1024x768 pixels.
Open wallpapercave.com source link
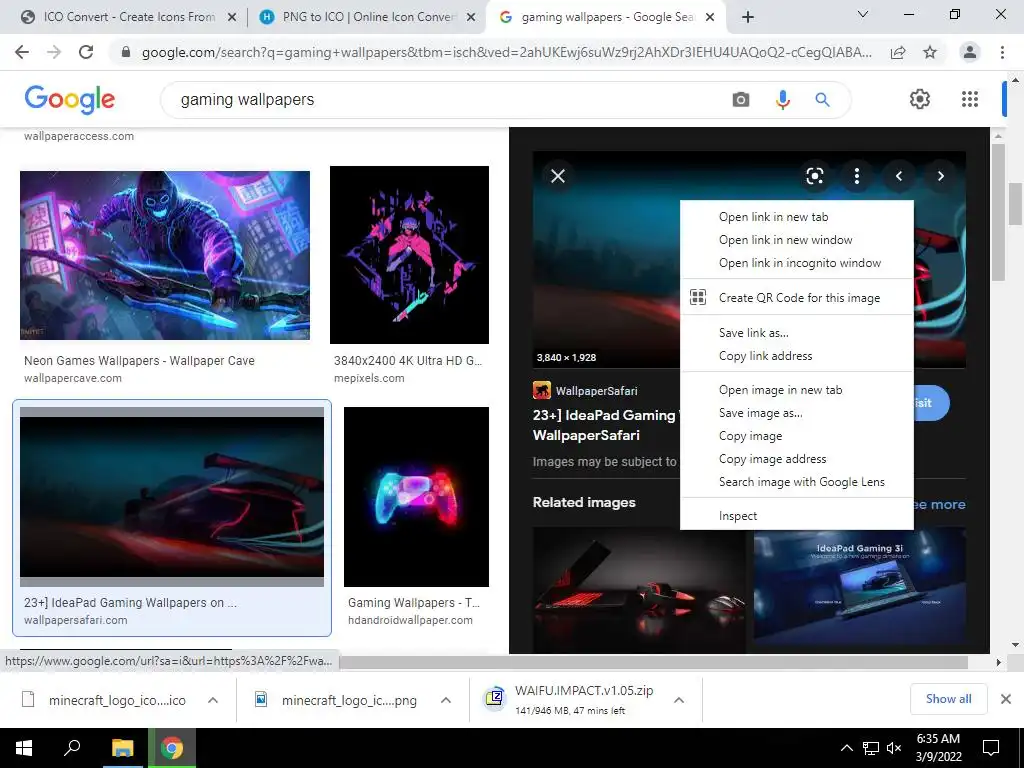tap(72, 378)
